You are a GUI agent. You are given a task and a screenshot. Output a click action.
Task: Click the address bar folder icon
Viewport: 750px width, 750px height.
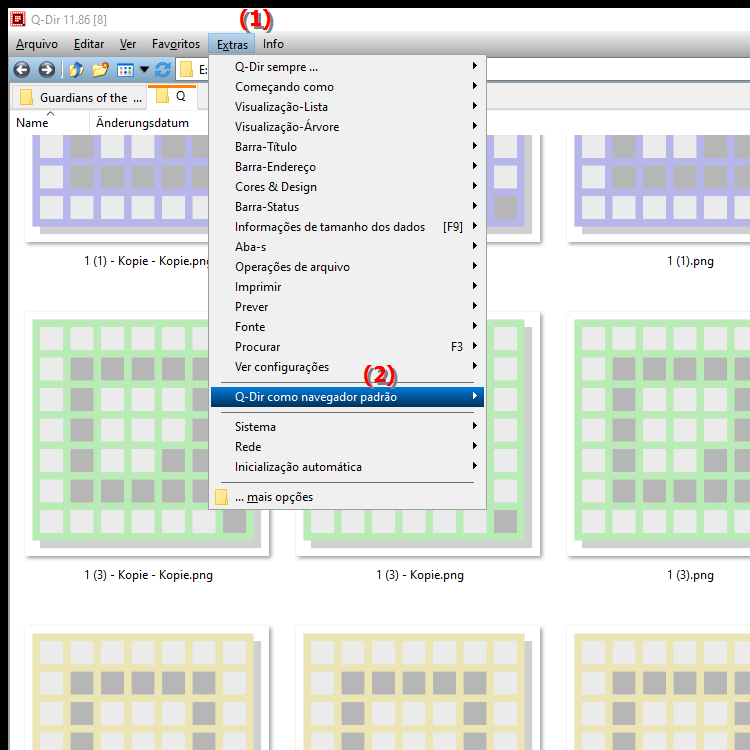pyautogui.click(x=186, y=70)
